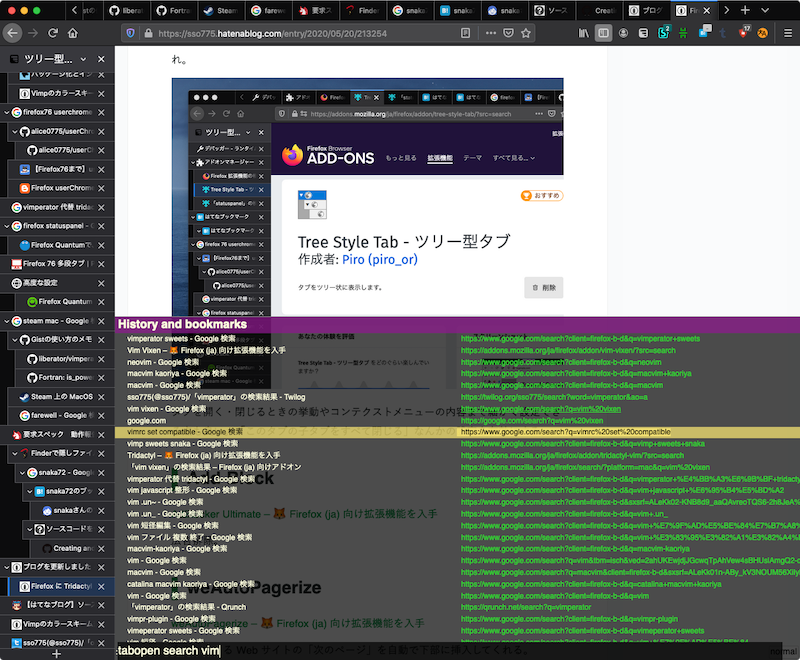Switch to the Finder tab in tab strip
The height and width of the screenshot is (660, 800).
click(x=361, y=10)
